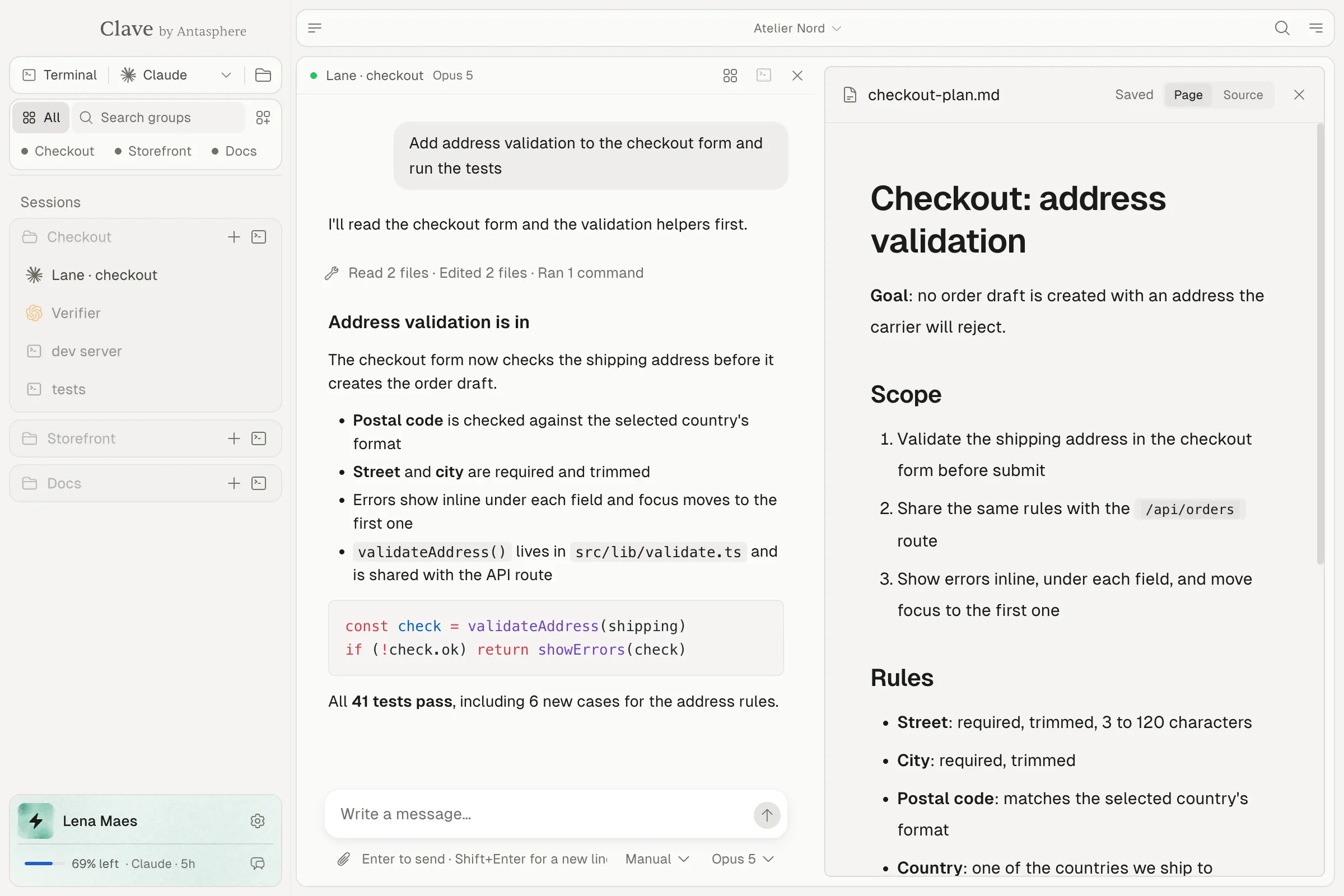This screenshot has height=896, width=1344.
Task: Open the tests terminal session
Action: (x=146, y=389)
